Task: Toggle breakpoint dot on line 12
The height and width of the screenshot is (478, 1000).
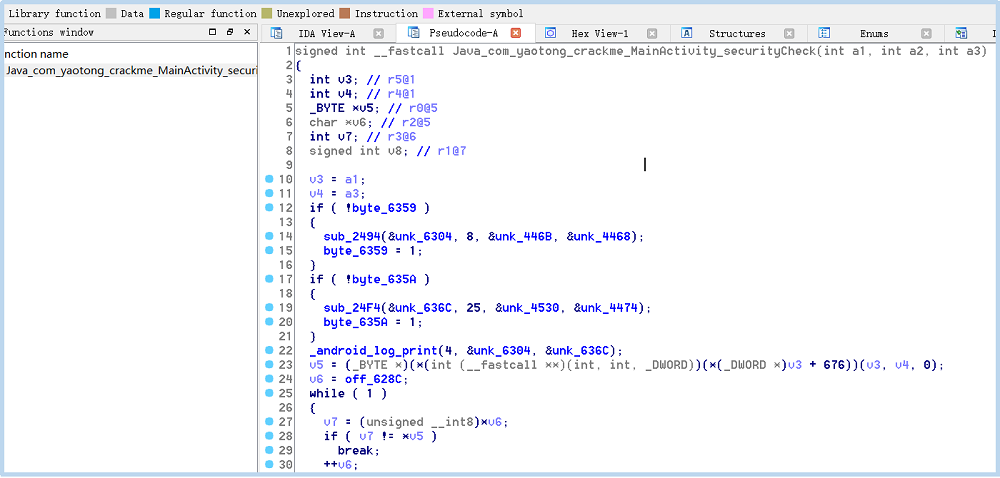Action: (269, 208)
